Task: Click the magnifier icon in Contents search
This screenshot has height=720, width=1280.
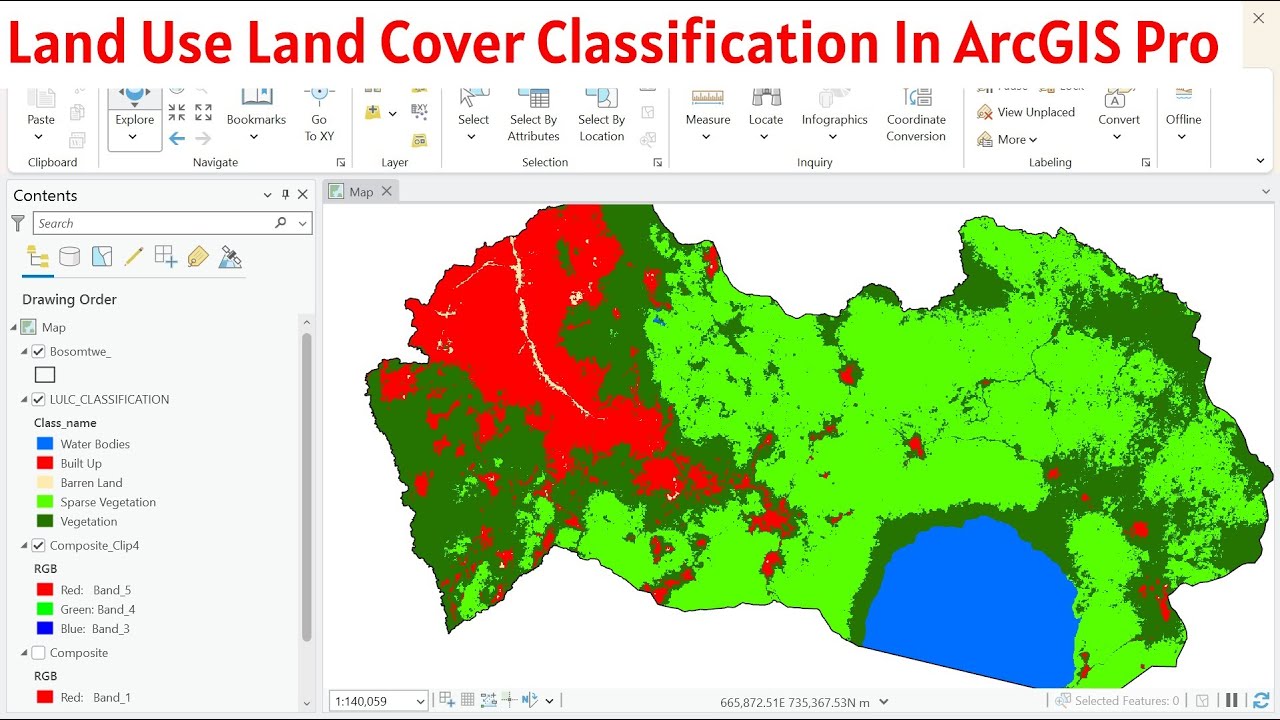Action: pyautogui.click(x=281, y=223)
